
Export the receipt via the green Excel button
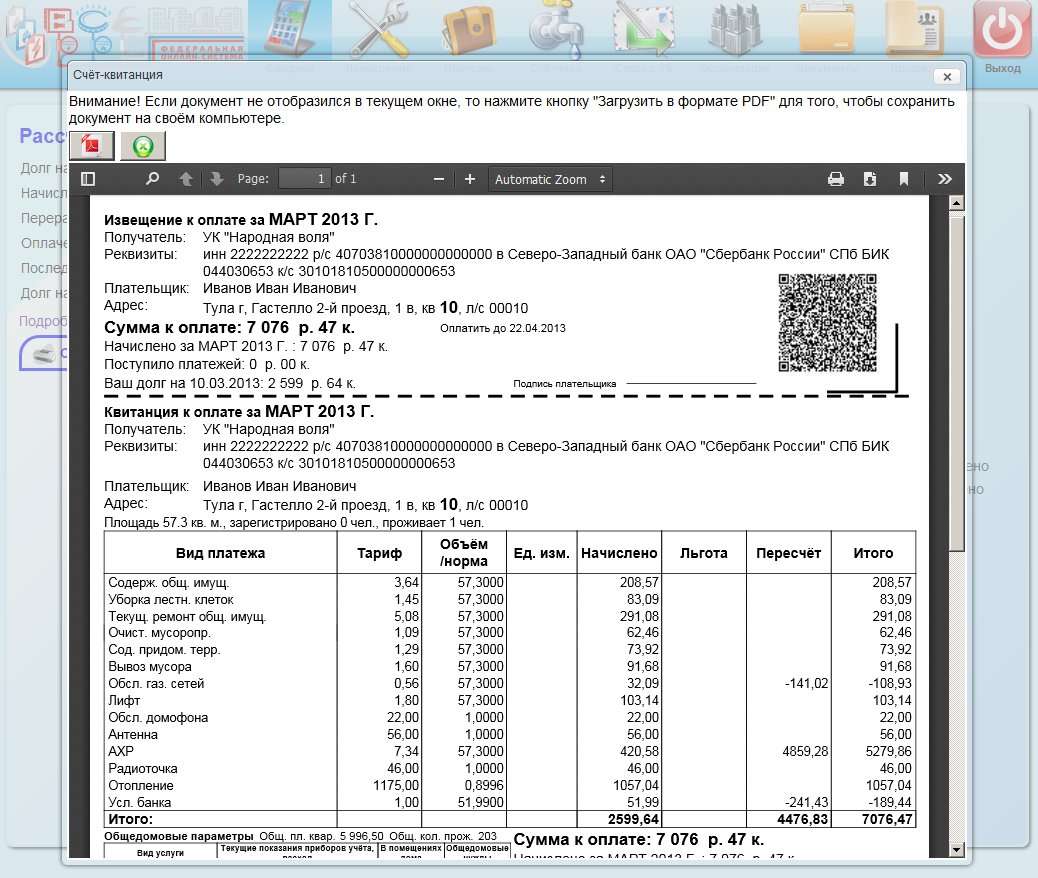143,146
